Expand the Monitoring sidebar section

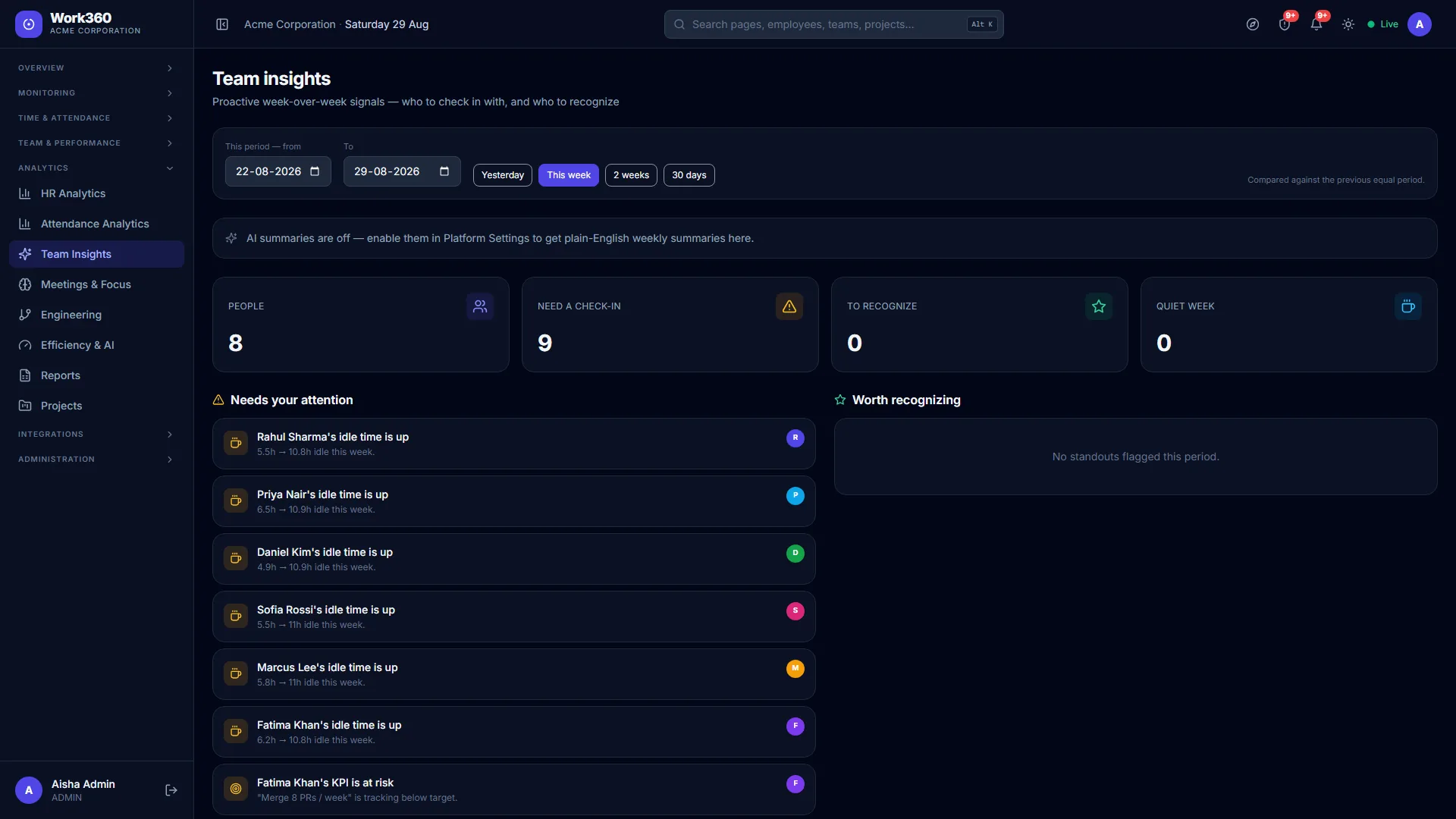(x=96, y=93)
